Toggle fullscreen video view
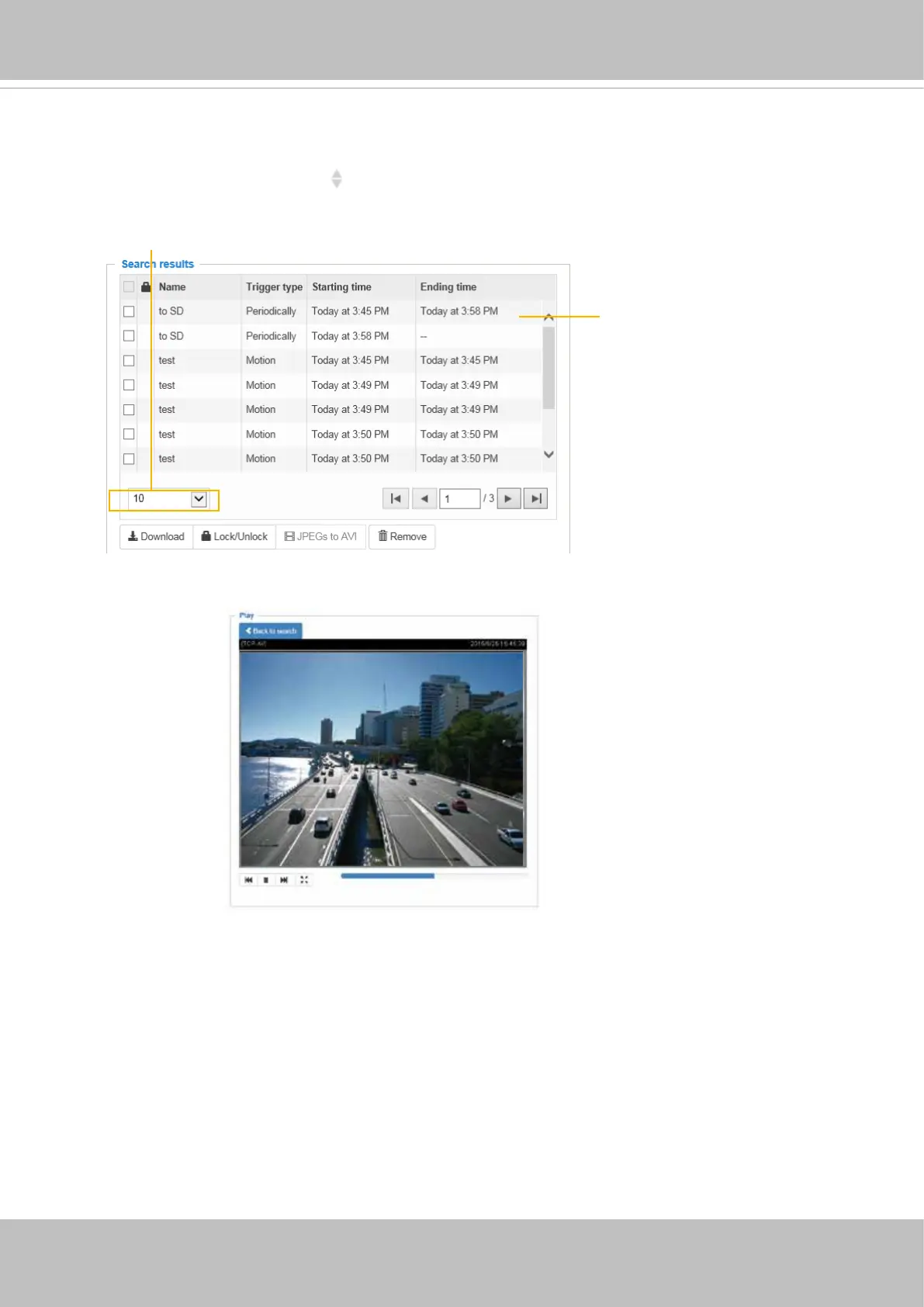Screen dimensions: 924x1307 point(304,879)
